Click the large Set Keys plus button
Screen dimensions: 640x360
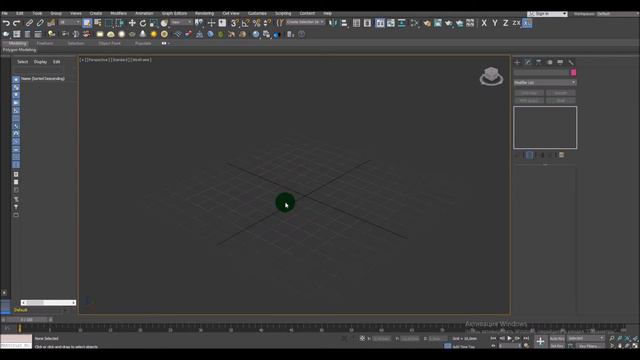[x=540, y=342]
